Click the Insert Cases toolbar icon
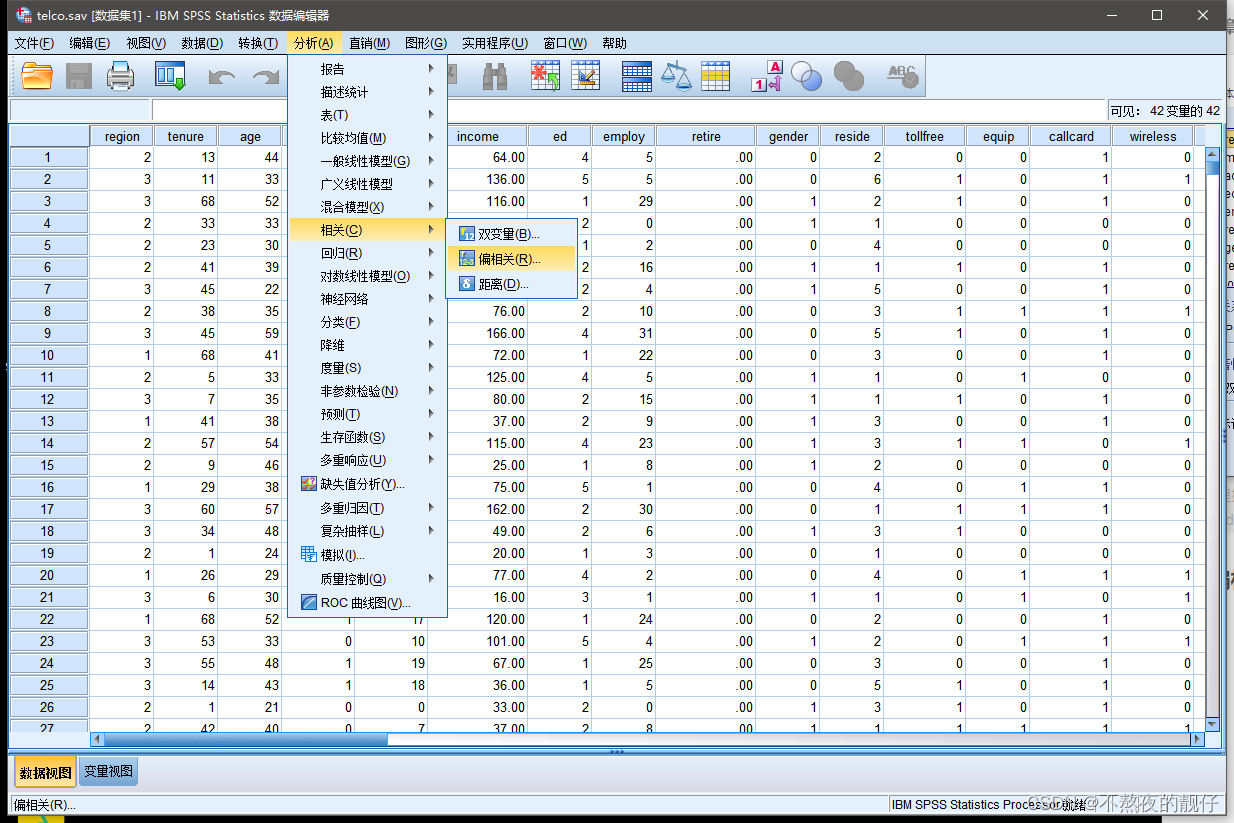Viewport: 1234px width, 823px height. tap(545, 76)
